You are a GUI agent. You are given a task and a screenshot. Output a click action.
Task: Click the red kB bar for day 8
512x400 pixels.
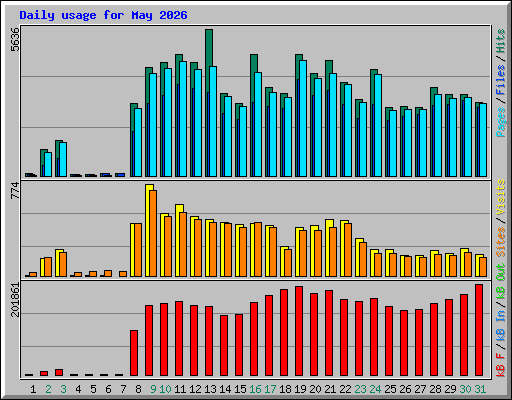point(134,353)
